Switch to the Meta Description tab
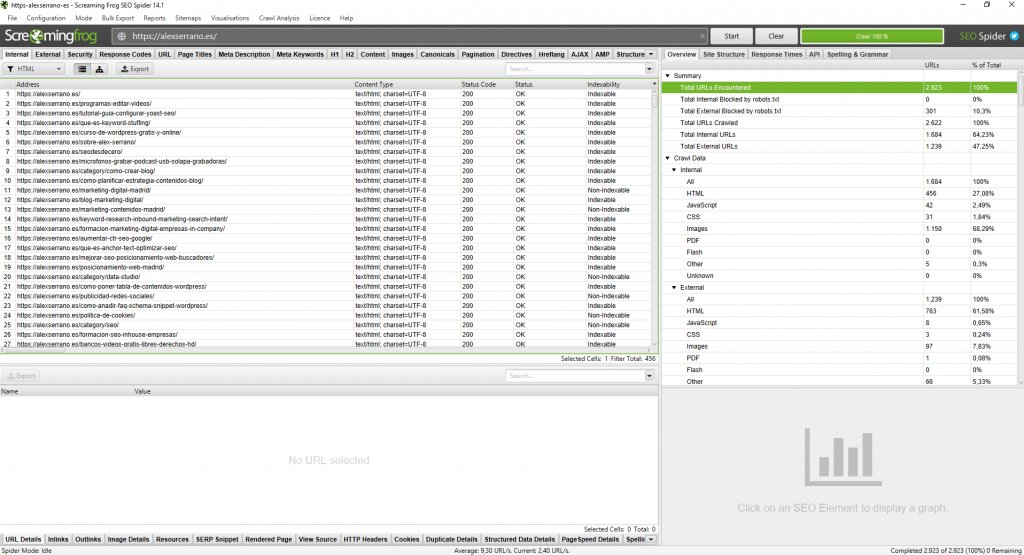The image size is (1024, 555). pyautogui.click(x=244, y=54)
